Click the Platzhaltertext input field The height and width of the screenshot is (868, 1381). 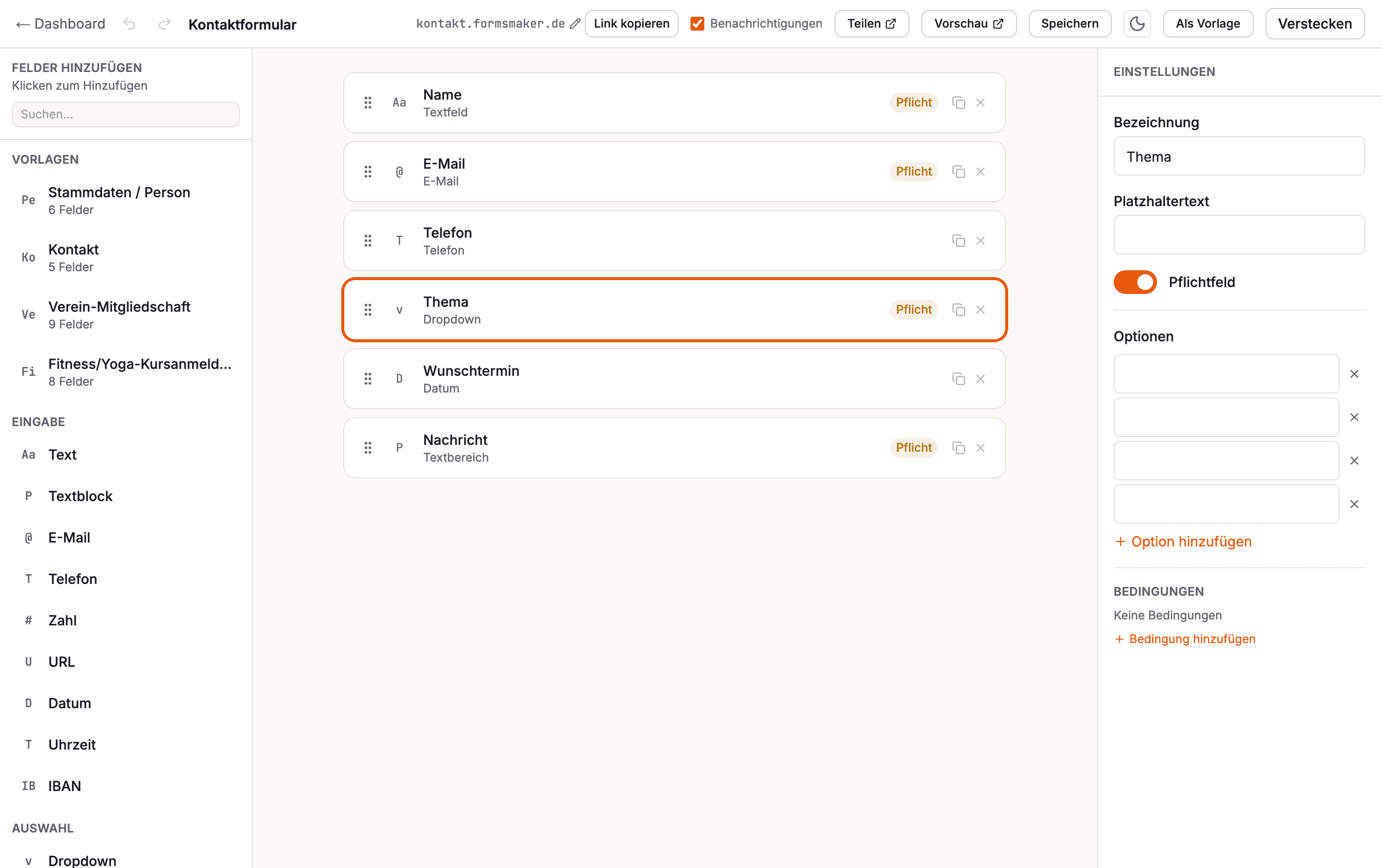(x=1239, y=234)
